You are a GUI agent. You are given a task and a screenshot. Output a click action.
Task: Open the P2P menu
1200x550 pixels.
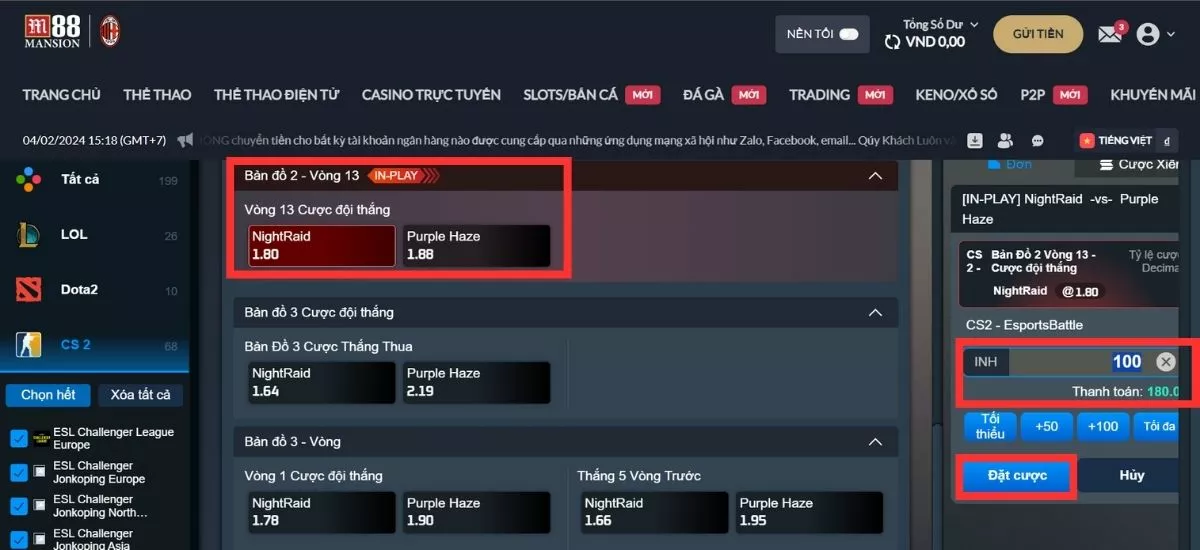click(1033, 95)
